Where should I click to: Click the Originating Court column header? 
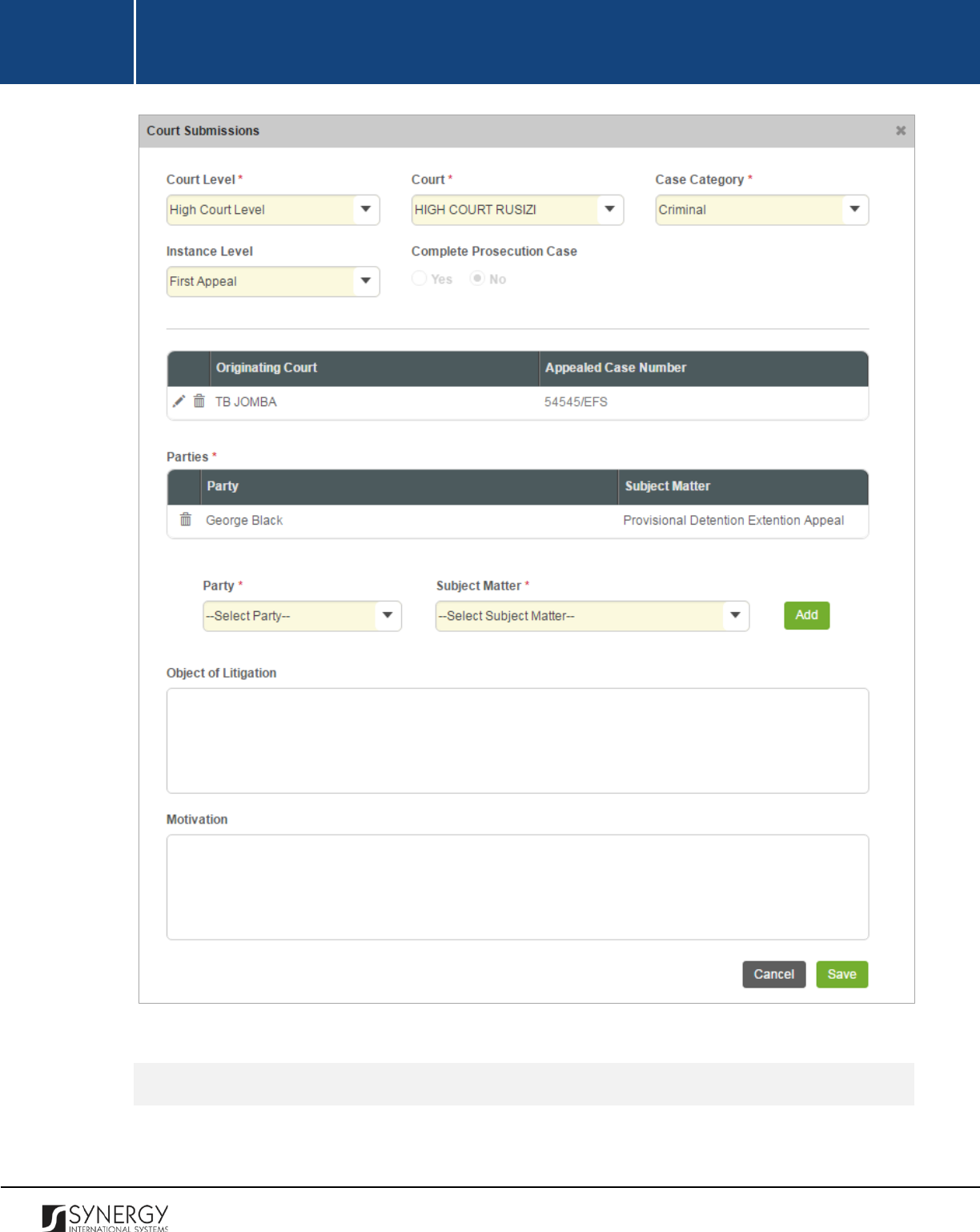tap(374, 368)
